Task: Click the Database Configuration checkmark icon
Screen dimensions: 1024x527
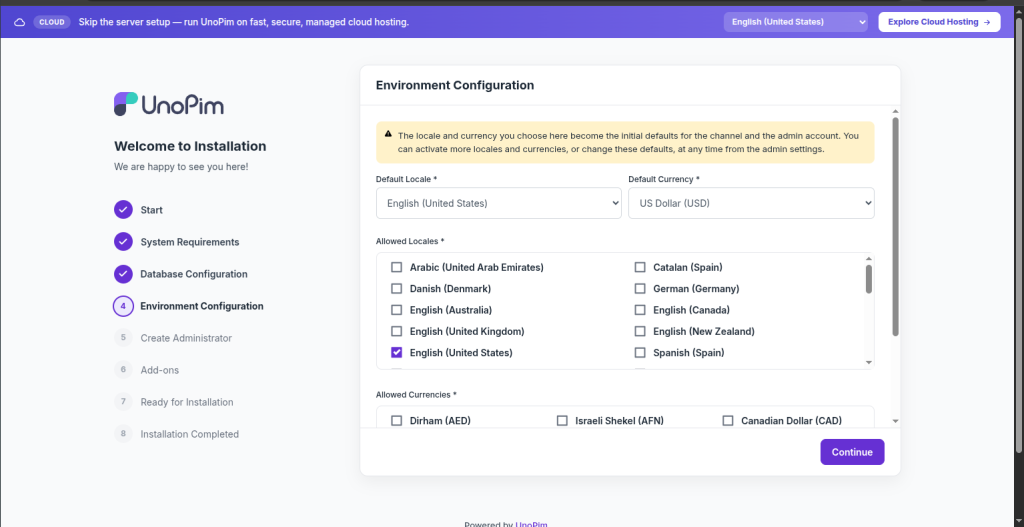Action: point(123,274)
